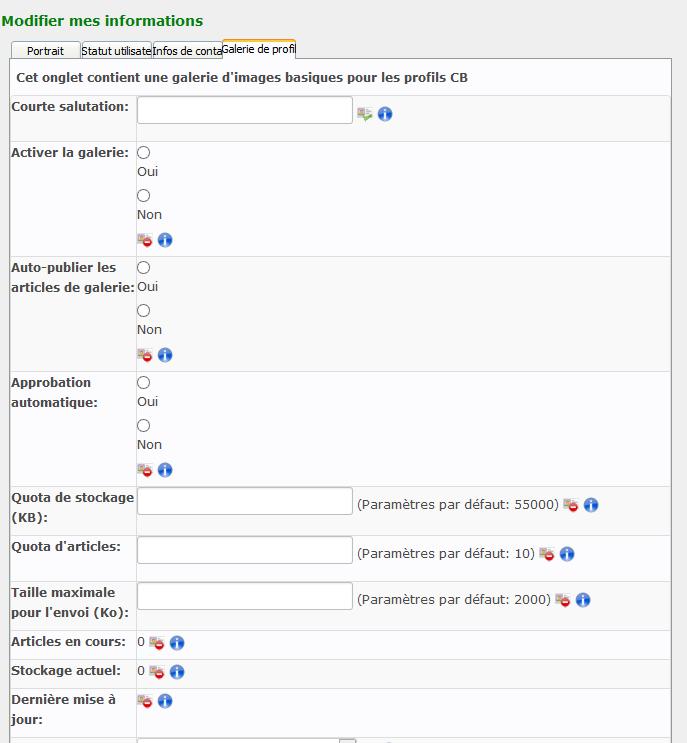Viewport: 687px width, 743px height.
Task: Click hidden-on-profile icon for Articles en cours
Action: click(x=157, y=643)
